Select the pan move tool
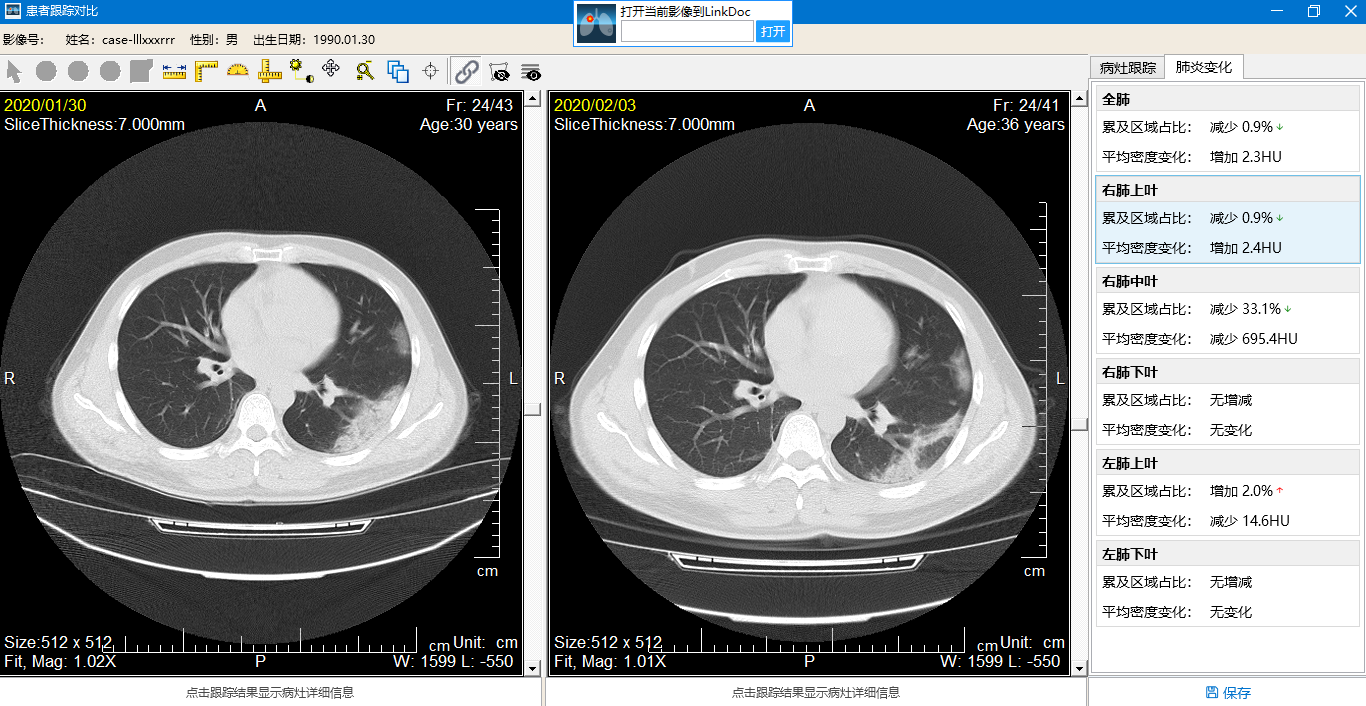The width and height of the screenshot is (1366, 706). (x=332, y=70)
